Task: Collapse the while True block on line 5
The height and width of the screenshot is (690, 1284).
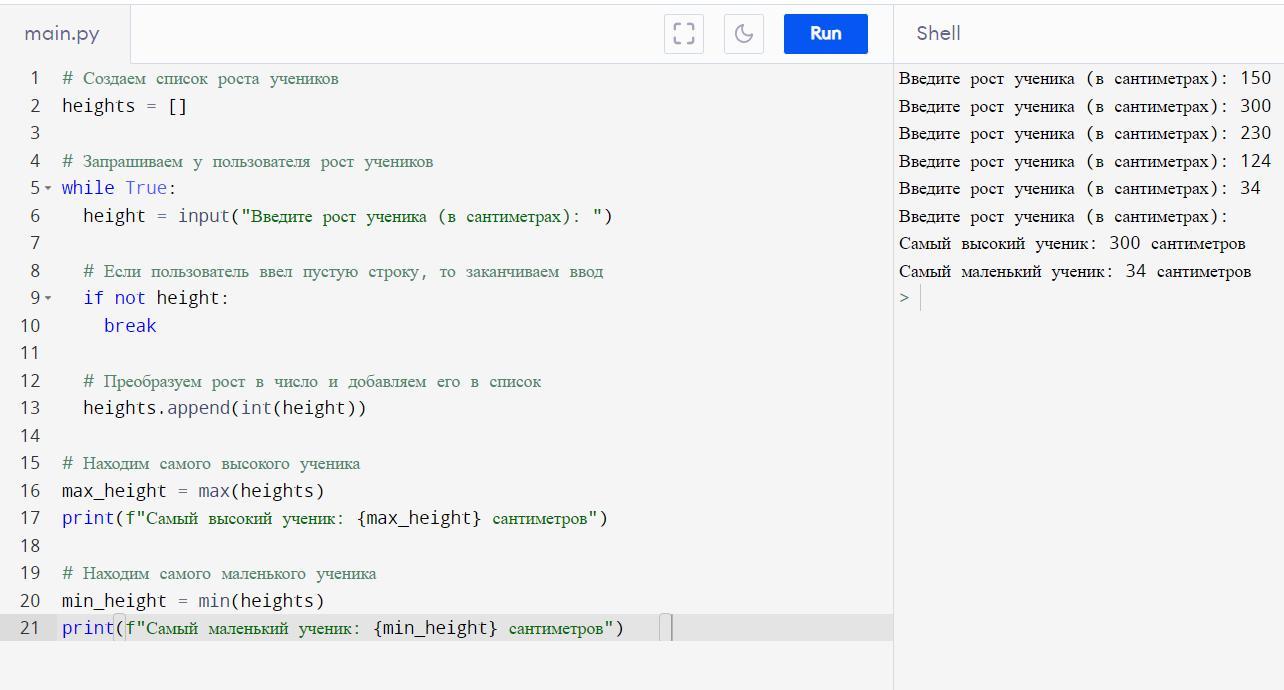Action: [47, 188]
